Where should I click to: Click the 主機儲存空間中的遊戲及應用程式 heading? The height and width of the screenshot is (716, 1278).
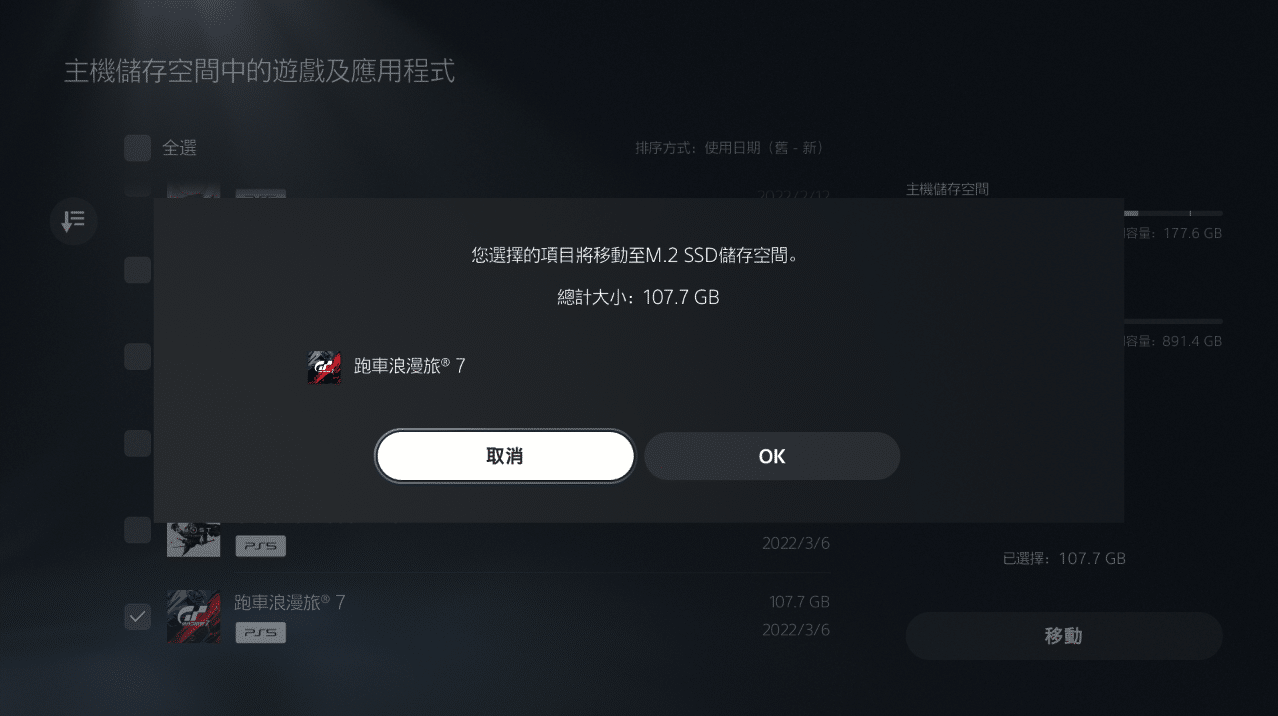pos(259,72)
